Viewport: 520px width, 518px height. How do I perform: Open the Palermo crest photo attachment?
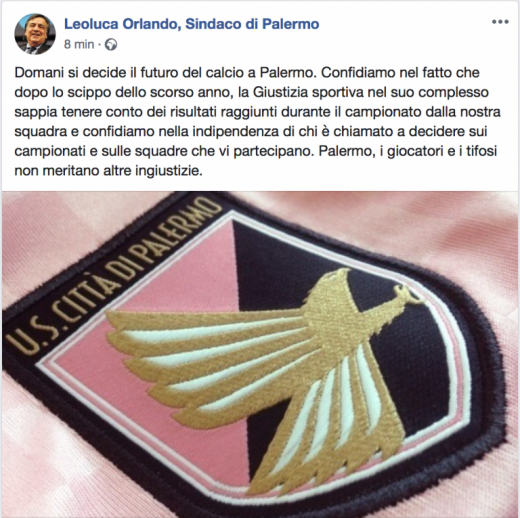coord(260,354)
